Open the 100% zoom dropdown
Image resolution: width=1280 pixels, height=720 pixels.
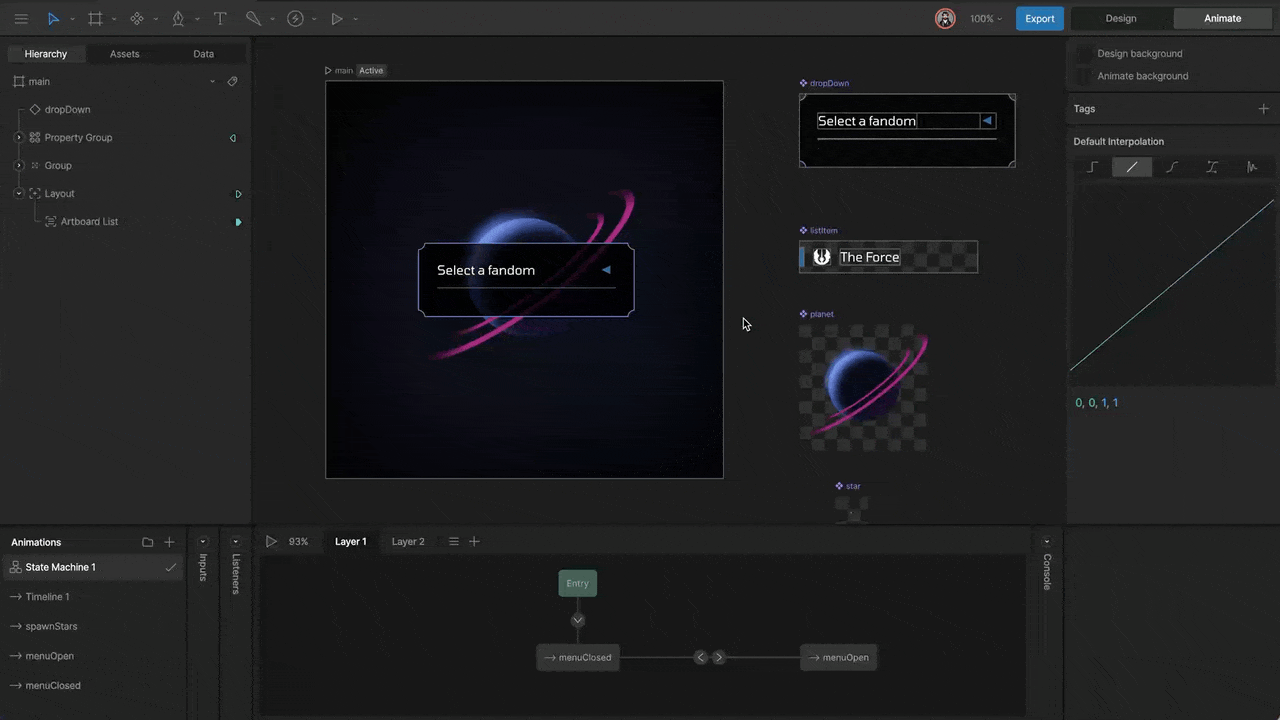985,19
